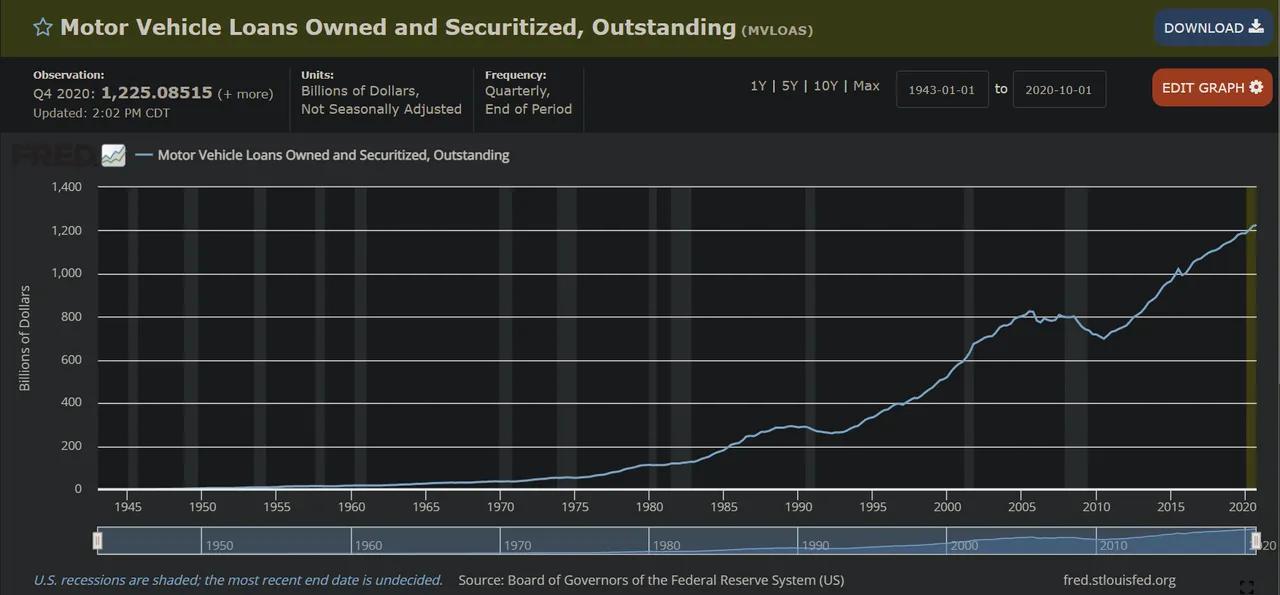Open fullscreen view icon in the chart corner
Screen dimensions: 1280x595
[1246, 587]
